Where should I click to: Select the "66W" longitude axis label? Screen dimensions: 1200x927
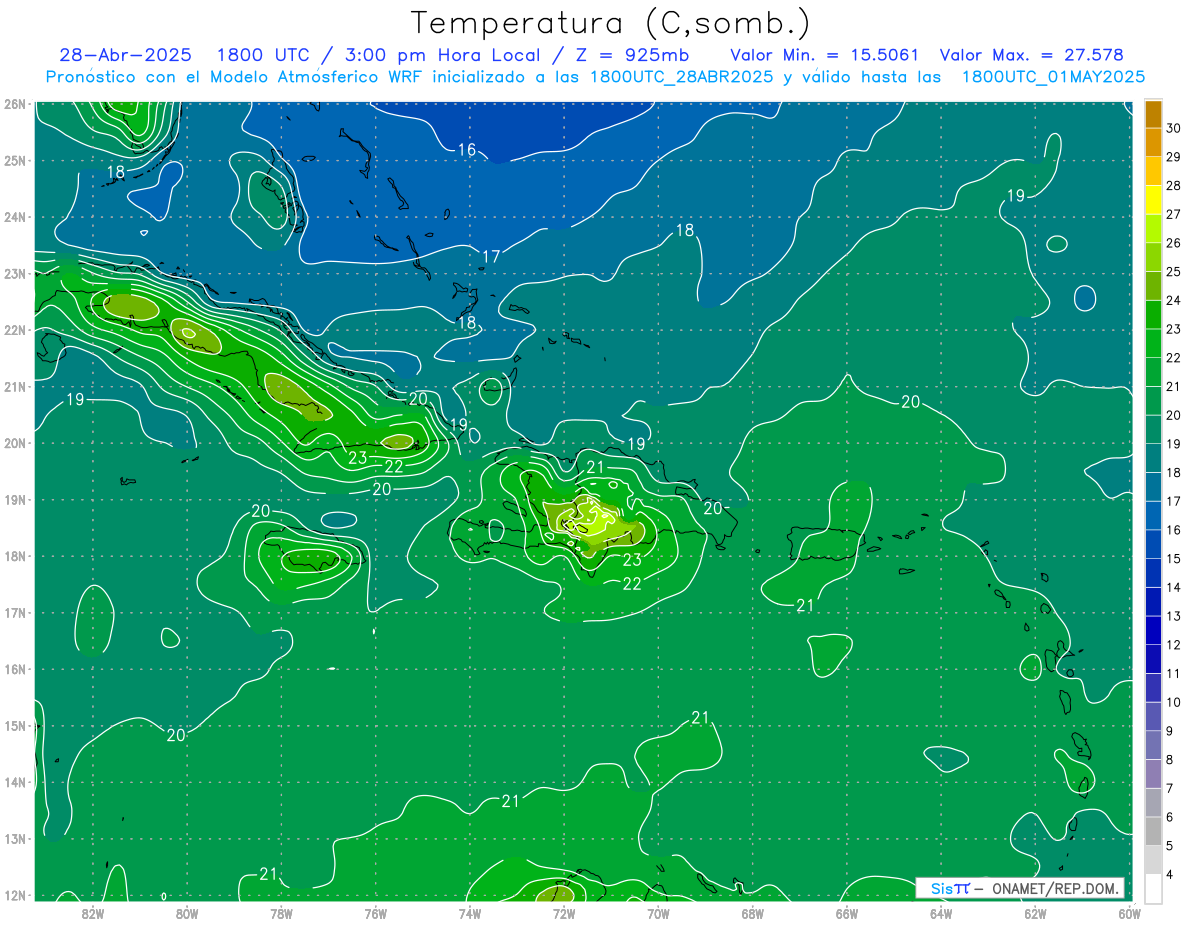coord(846,913)
